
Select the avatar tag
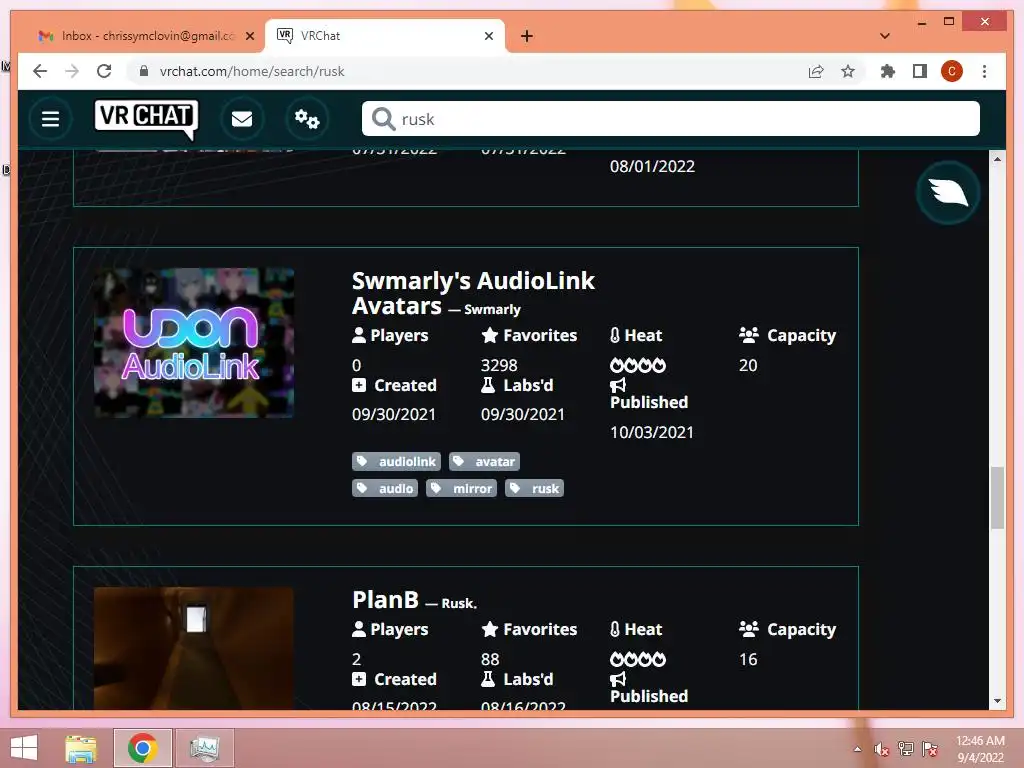point(485,462)
